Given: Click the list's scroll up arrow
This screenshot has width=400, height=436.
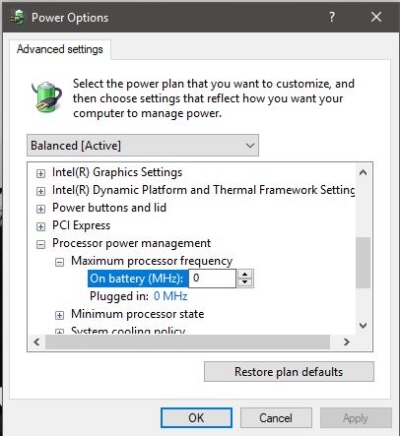Looking at the screenshot, I should click(363, 172).
